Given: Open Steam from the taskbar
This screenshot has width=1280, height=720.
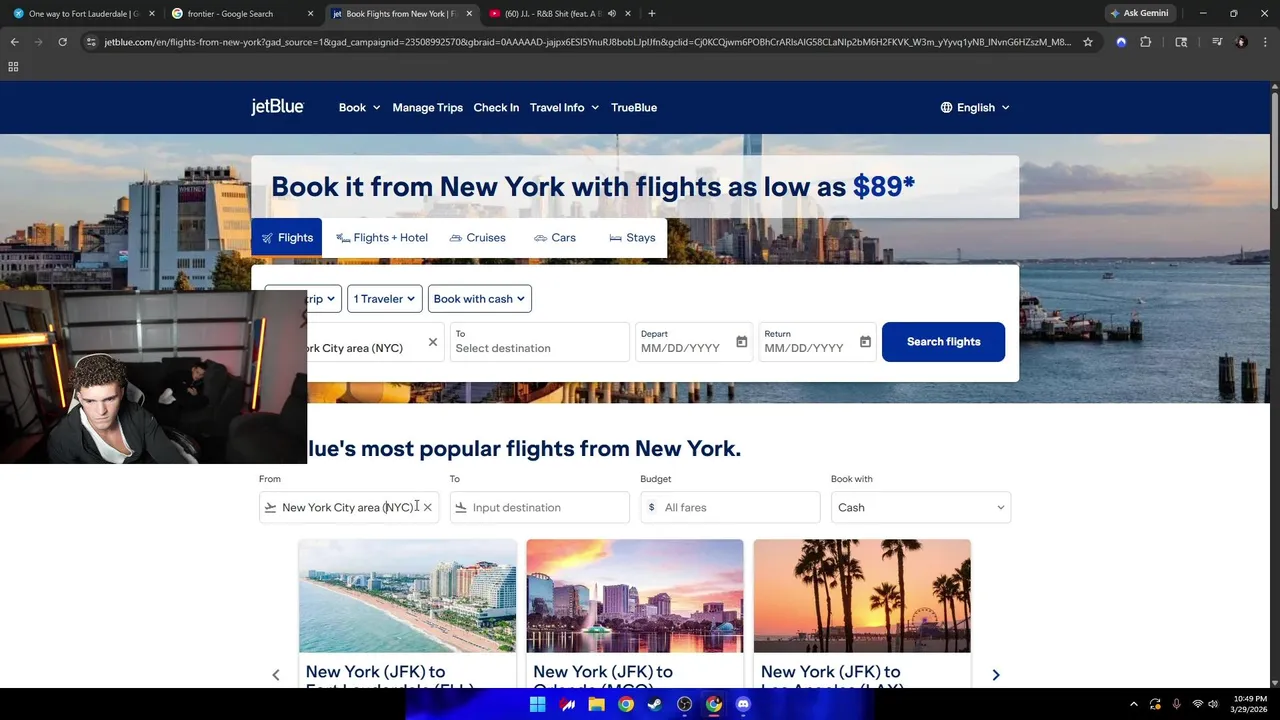Looking at the screenshot, I should click(x=654, y=704).
